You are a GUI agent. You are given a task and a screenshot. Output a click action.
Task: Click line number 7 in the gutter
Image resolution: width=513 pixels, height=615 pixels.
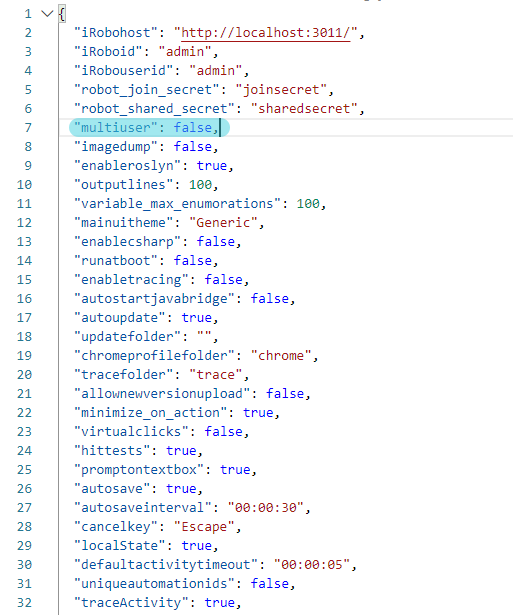(28, 128)
